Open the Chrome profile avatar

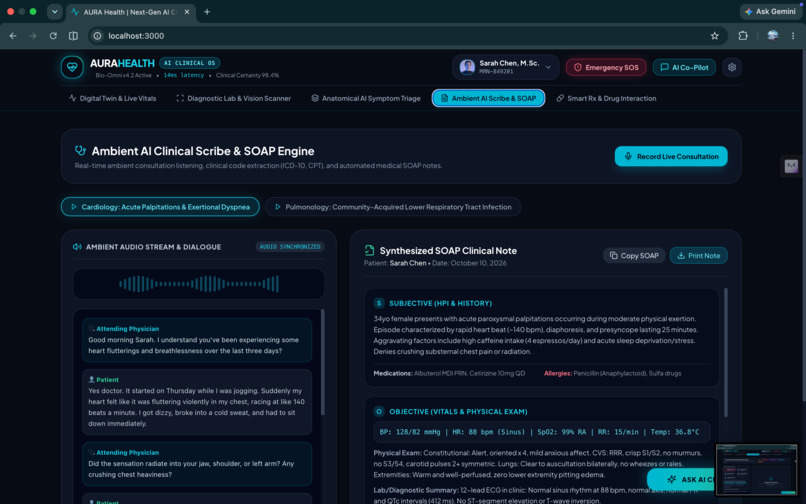(773, 35)
